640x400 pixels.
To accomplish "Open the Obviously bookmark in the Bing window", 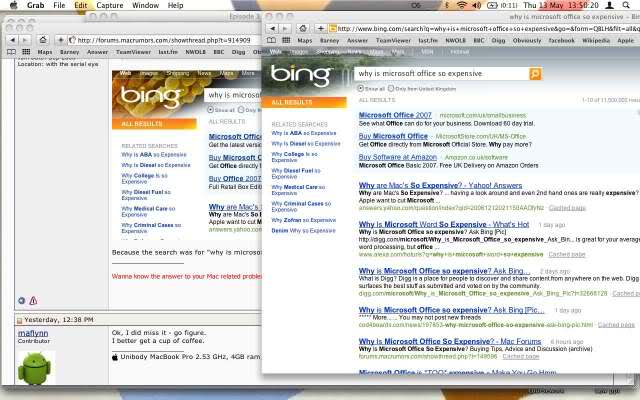I will pos(527,40).
